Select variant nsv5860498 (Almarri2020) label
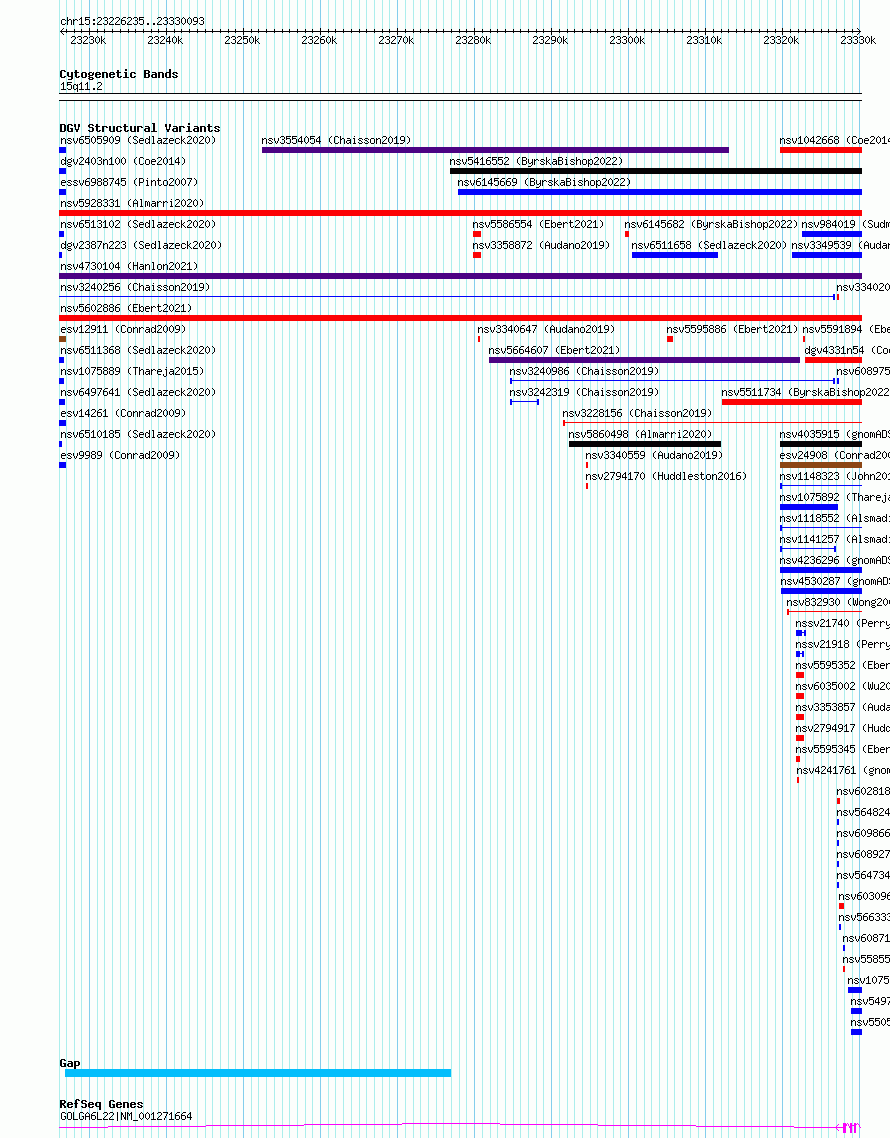This screenshot has width=890, height=1138. pyautogui.click(x=640, y=435)
